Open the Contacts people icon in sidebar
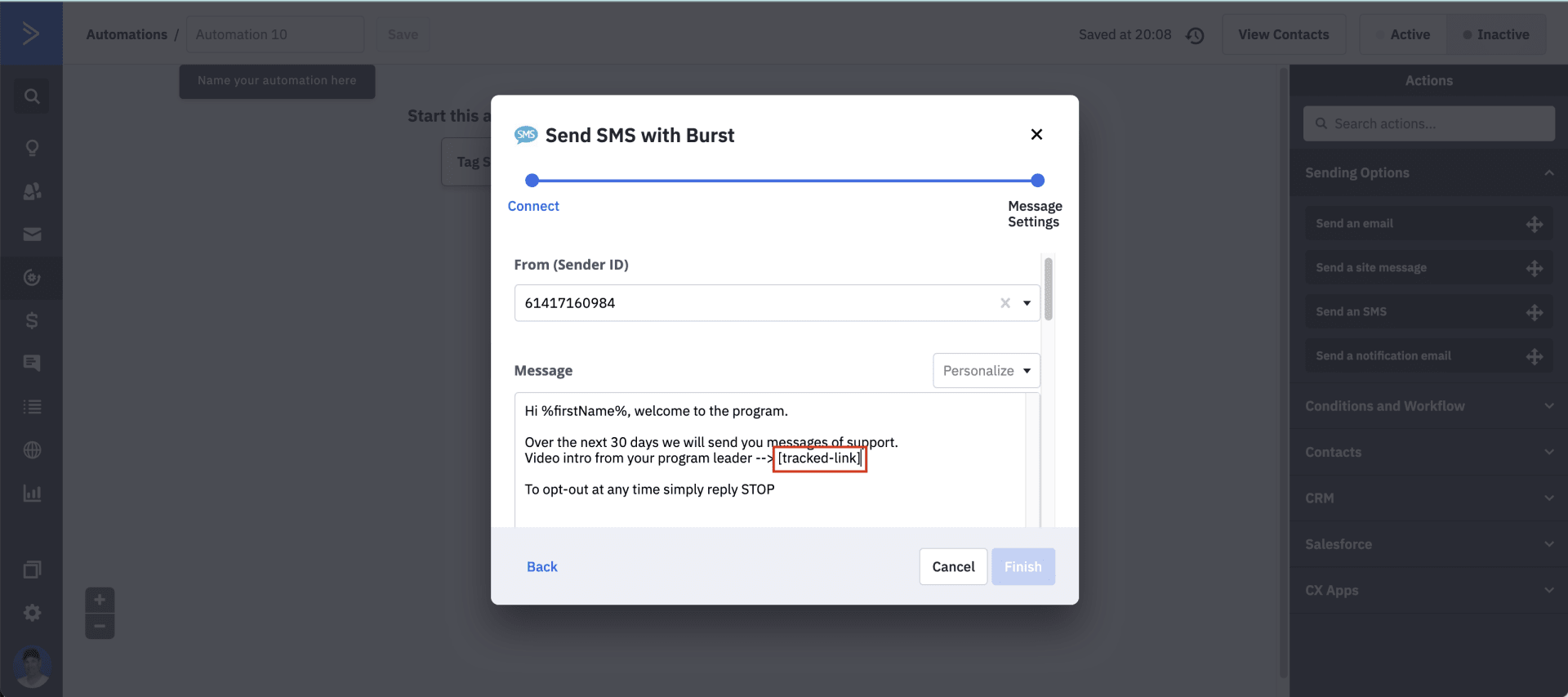 tap(32, 191)
